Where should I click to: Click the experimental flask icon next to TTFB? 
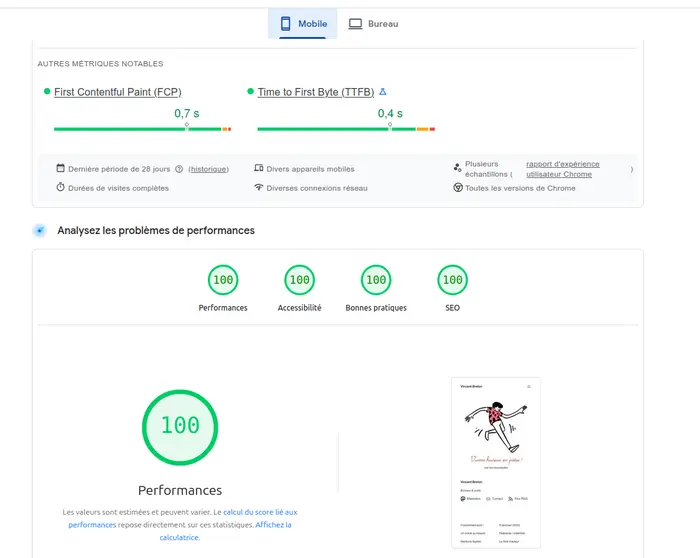coord(383,92)
